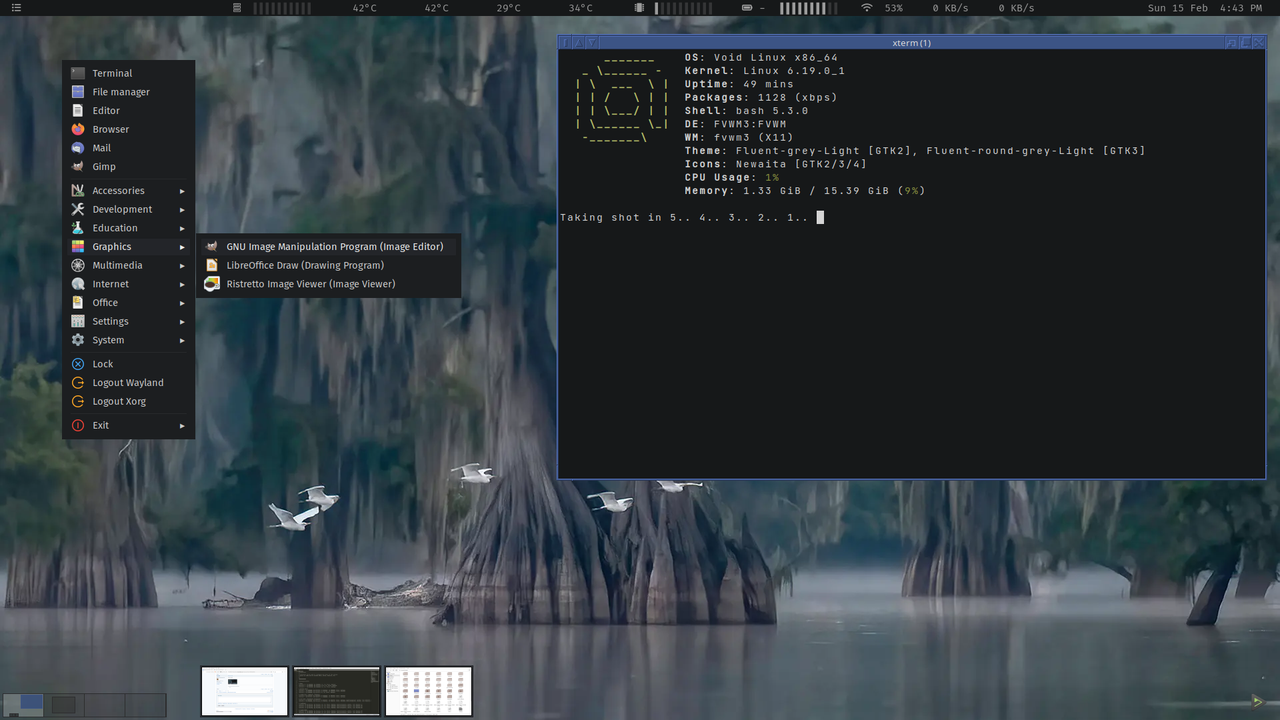Select the Graphics menu label
Viewport: 1280px width, 720px height.
point(112,247)
